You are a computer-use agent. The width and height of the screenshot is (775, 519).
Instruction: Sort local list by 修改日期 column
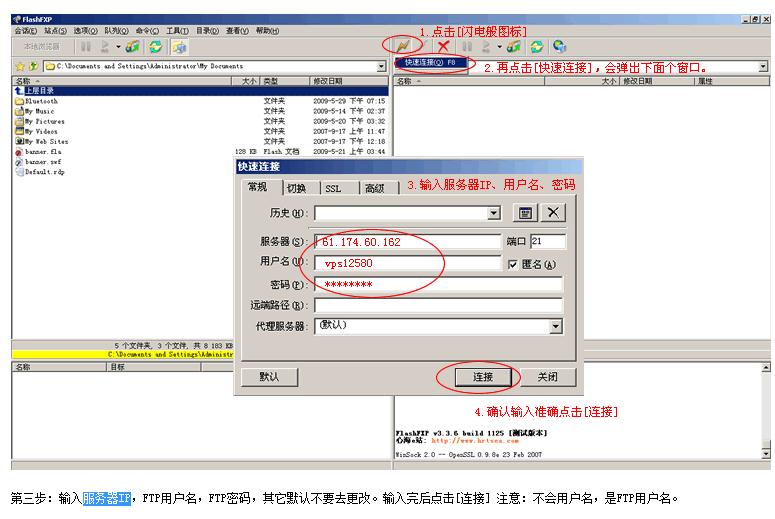click(348, 81)
